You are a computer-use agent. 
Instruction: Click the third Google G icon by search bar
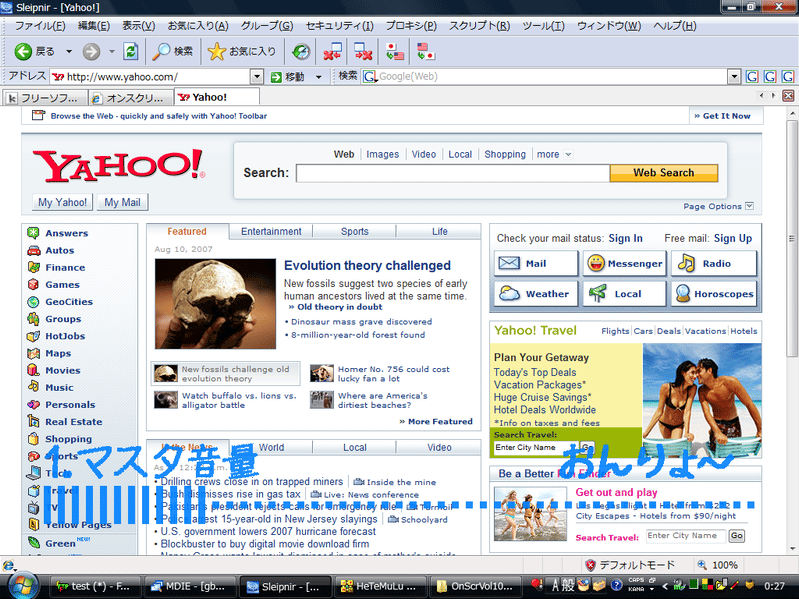(788, 76)
